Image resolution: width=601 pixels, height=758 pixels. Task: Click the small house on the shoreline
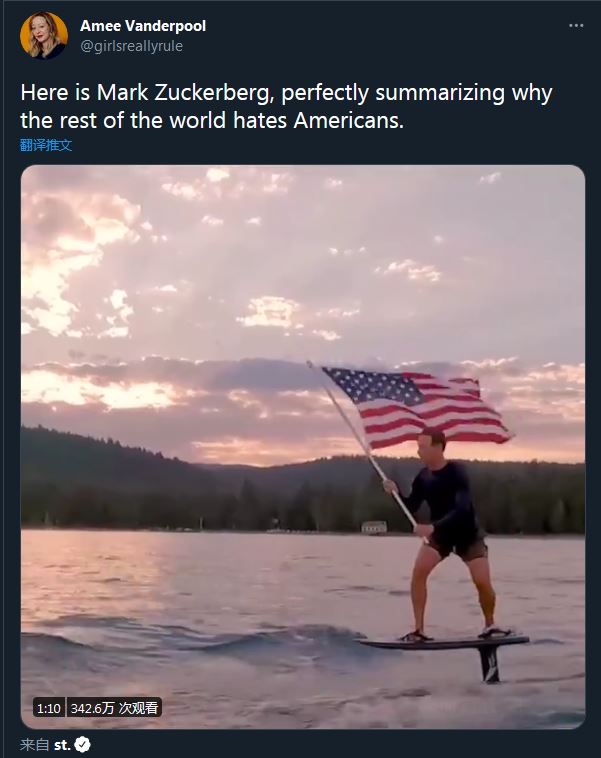click(x=374, y=527)
